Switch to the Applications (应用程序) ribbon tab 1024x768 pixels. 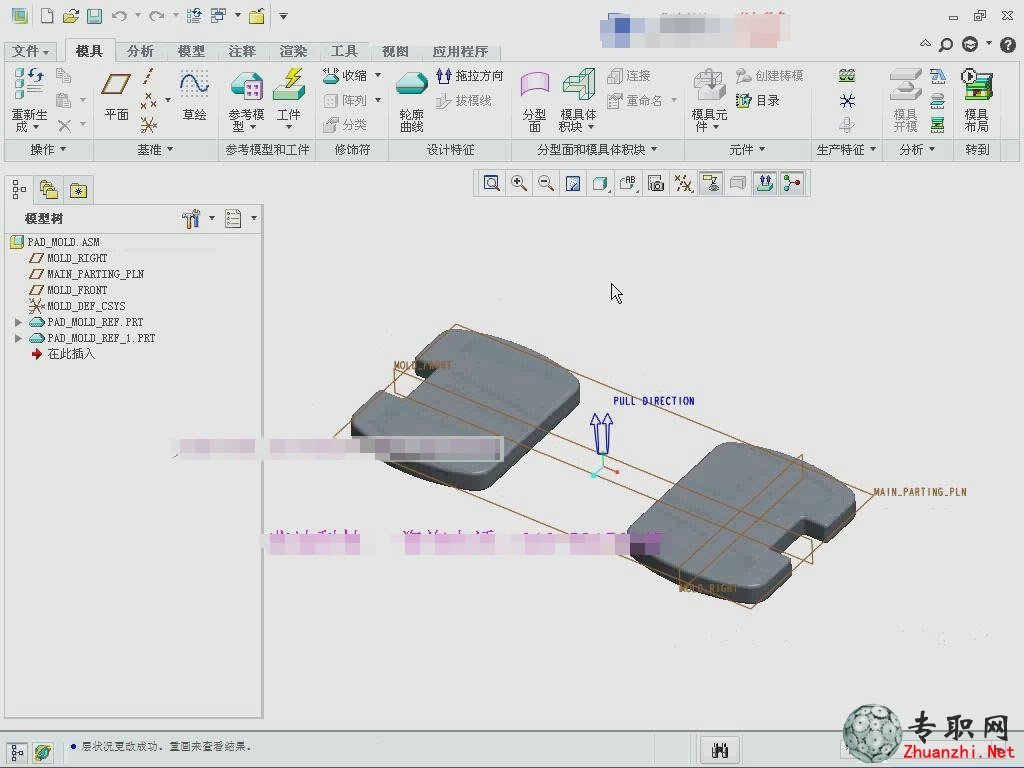pos(460,51)
